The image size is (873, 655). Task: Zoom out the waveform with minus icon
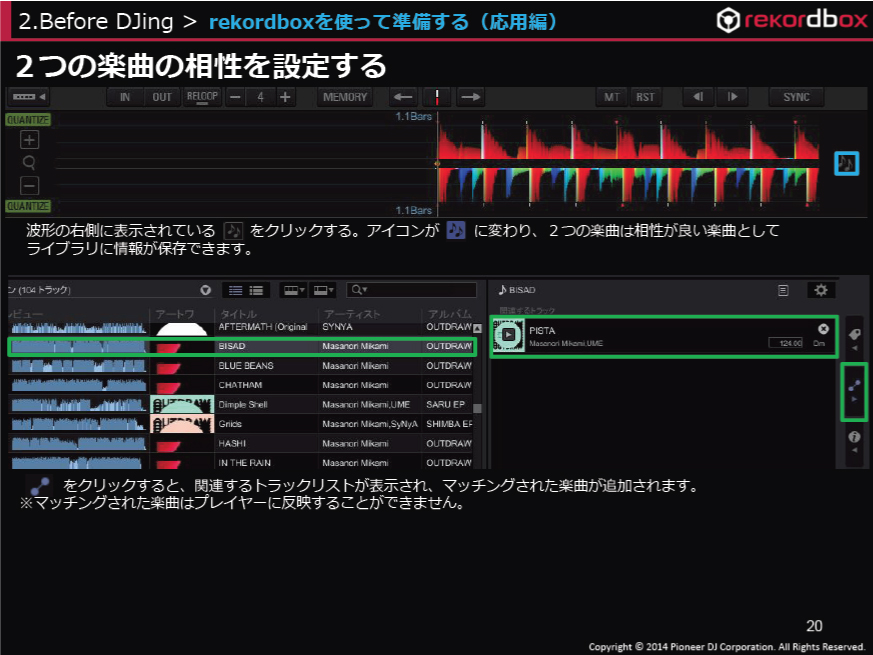30,185
